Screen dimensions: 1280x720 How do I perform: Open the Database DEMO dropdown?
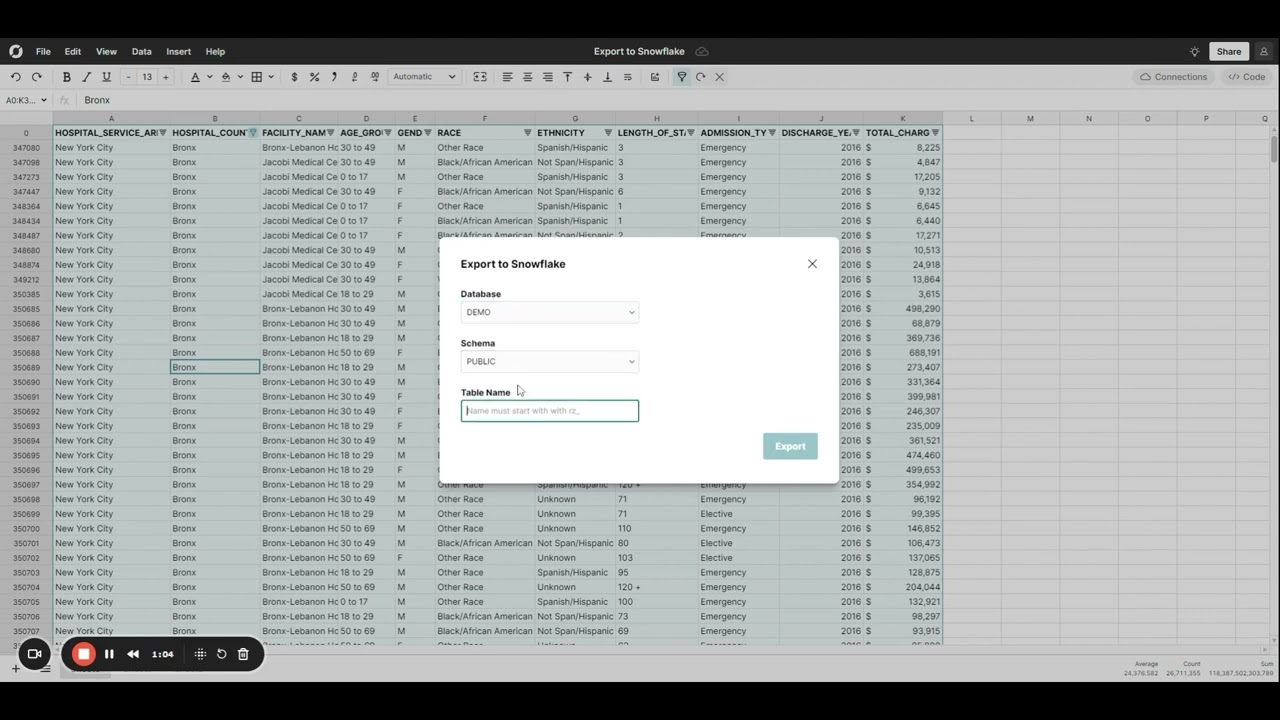[549, 312]
